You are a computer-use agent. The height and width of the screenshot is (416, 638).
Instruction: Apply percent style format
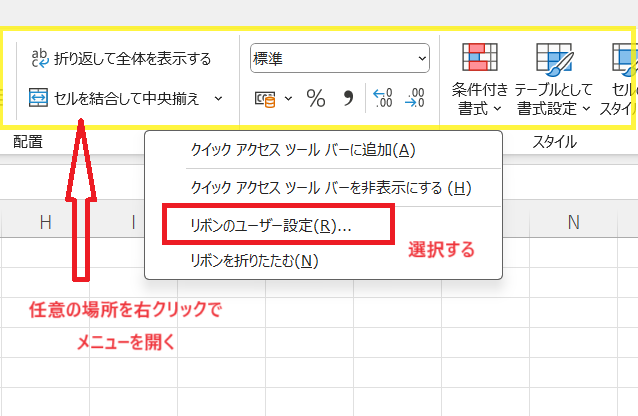coord(316,98)
